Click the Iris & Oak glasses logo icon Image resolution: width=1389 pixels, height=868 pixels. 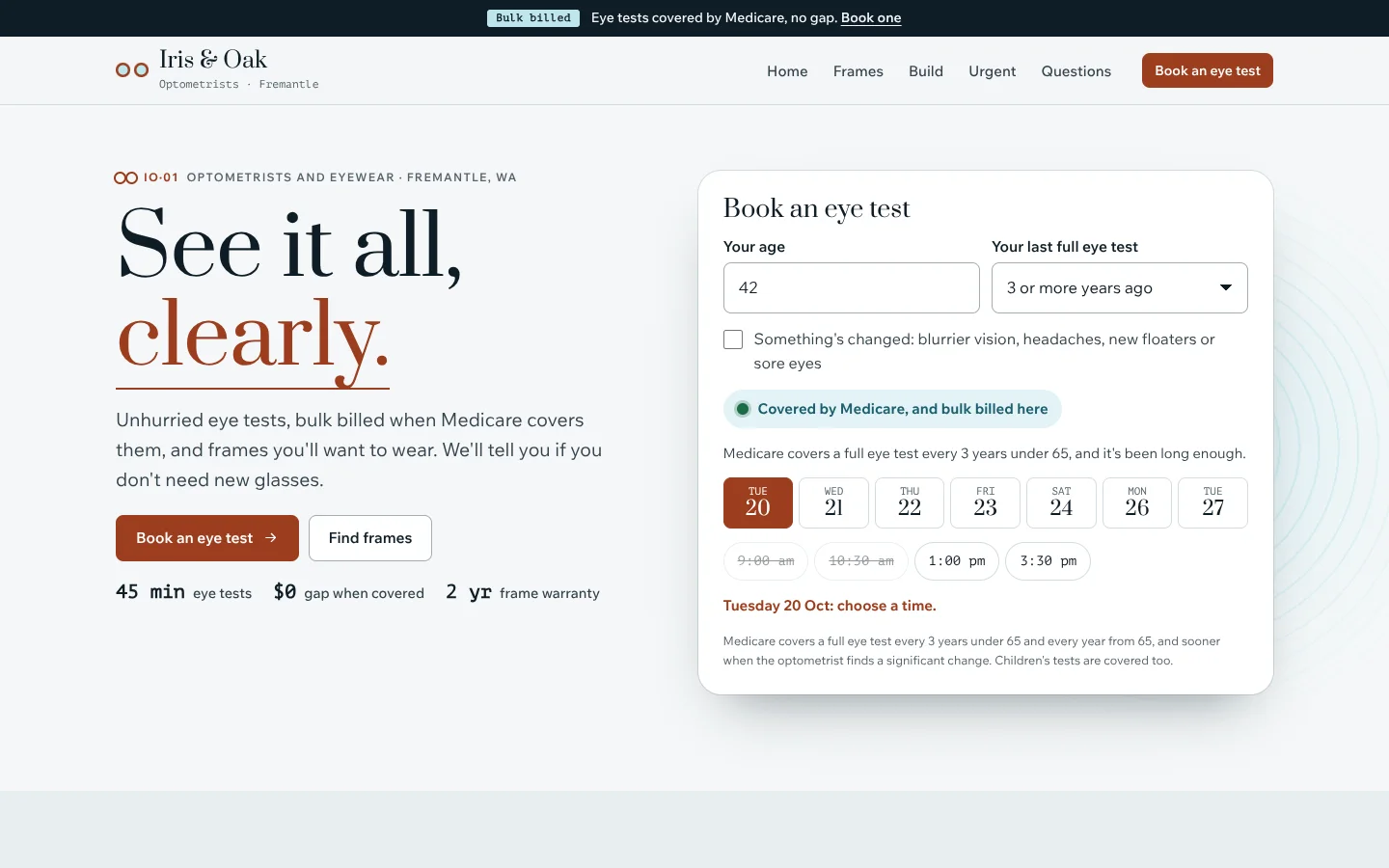[132, 69]
